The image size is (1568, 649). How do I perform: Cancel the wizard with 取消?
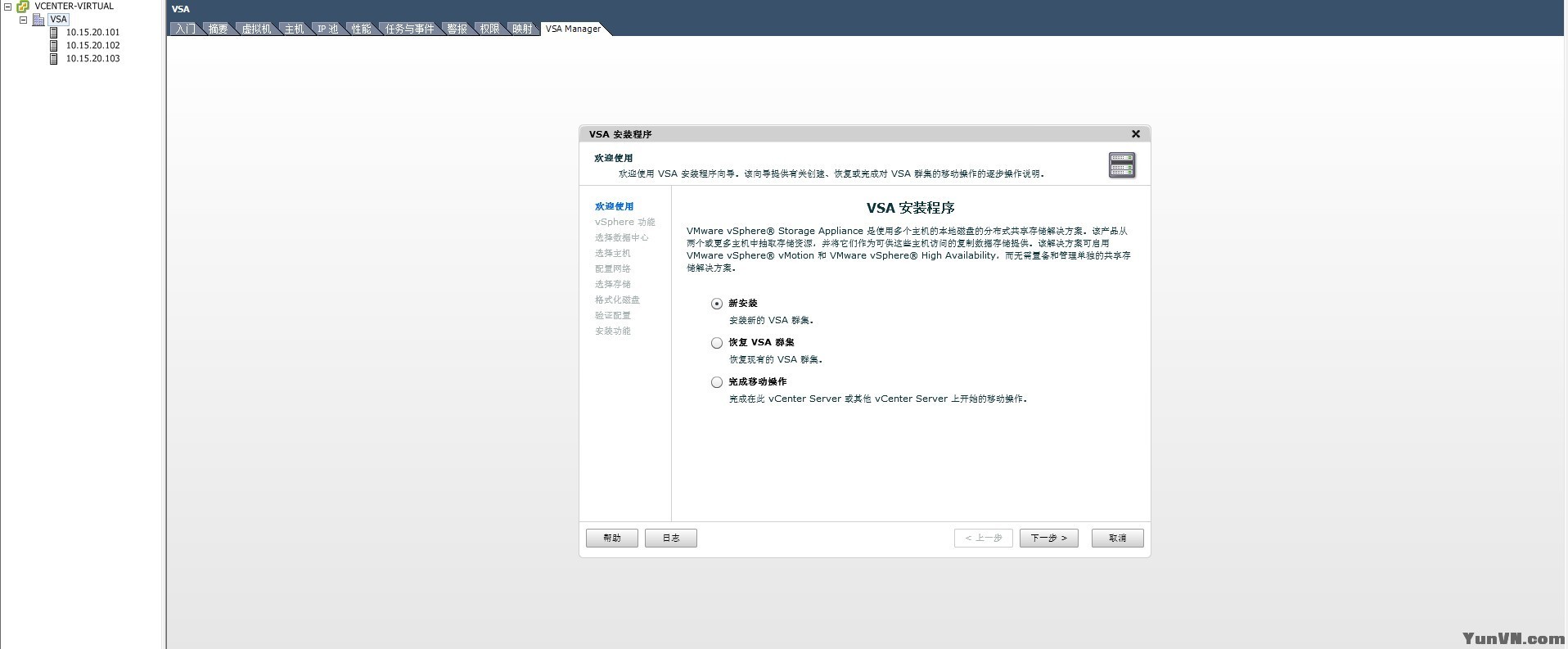pos(1118,539)
